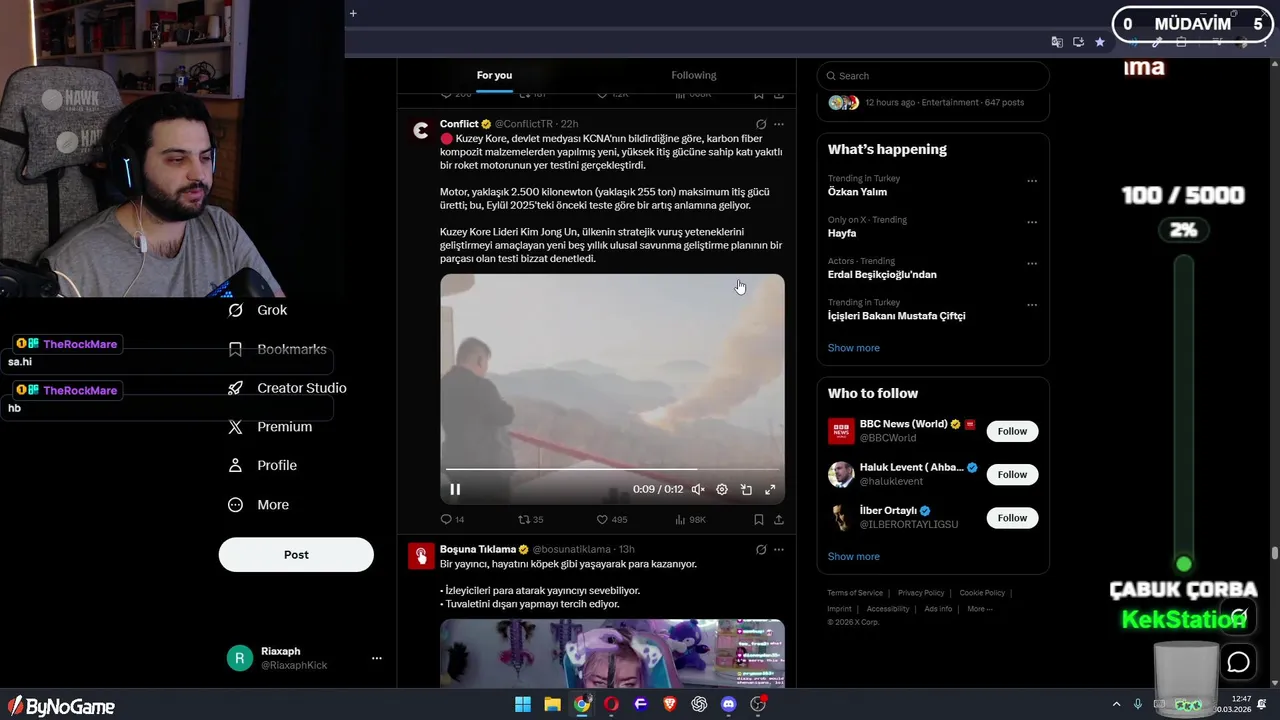The height and width of the screenshot is (720, 1280).
Task: Open more options for the Özkan Yalım trend
Action: (x=1032, y=181)
